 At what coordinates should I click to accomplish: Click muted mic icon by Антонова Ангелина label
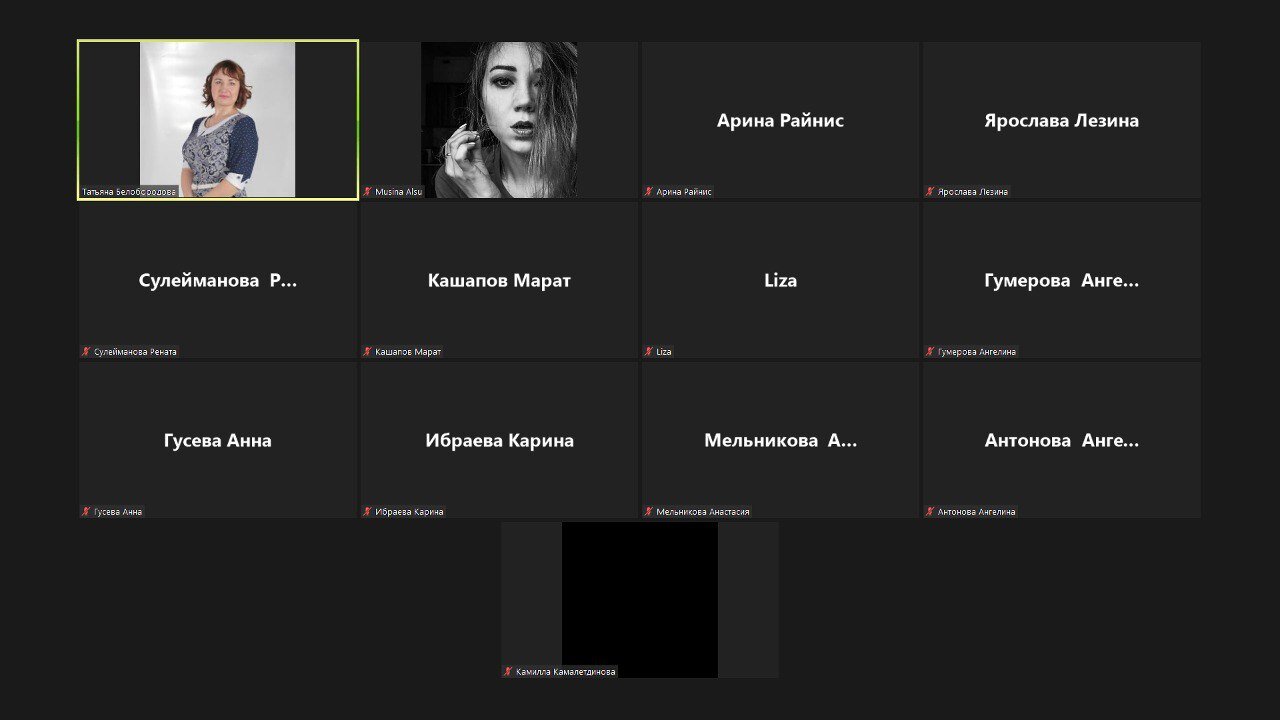[x=930, y=512]
